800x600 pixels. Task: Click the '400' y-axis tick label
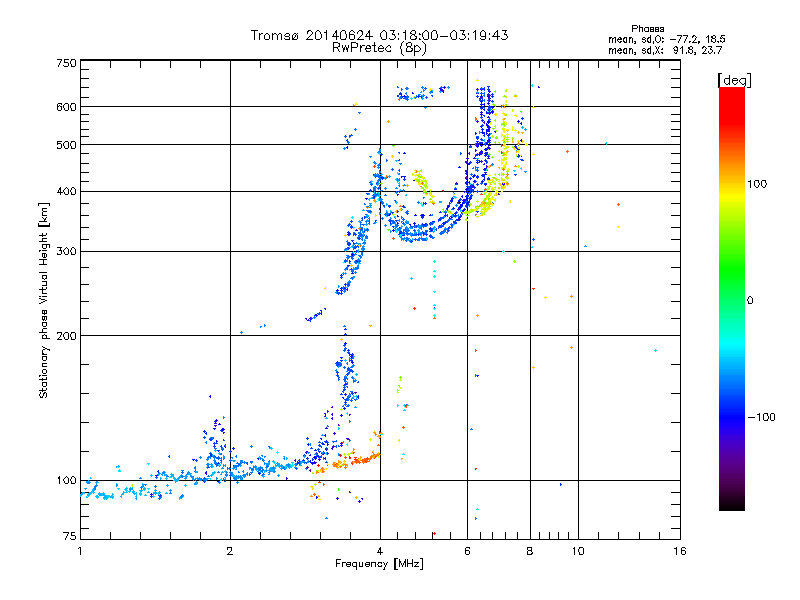point(66,192)
